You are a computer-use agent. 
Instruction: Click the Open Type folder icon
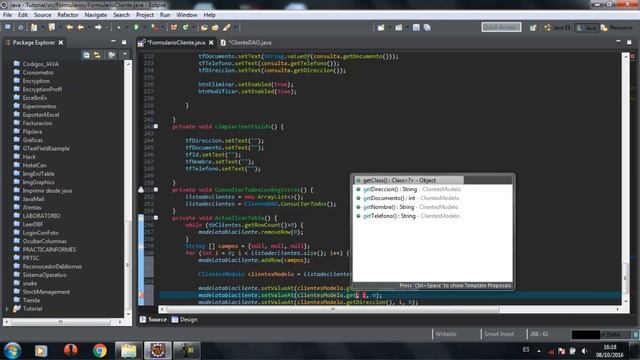pos(204,27)
